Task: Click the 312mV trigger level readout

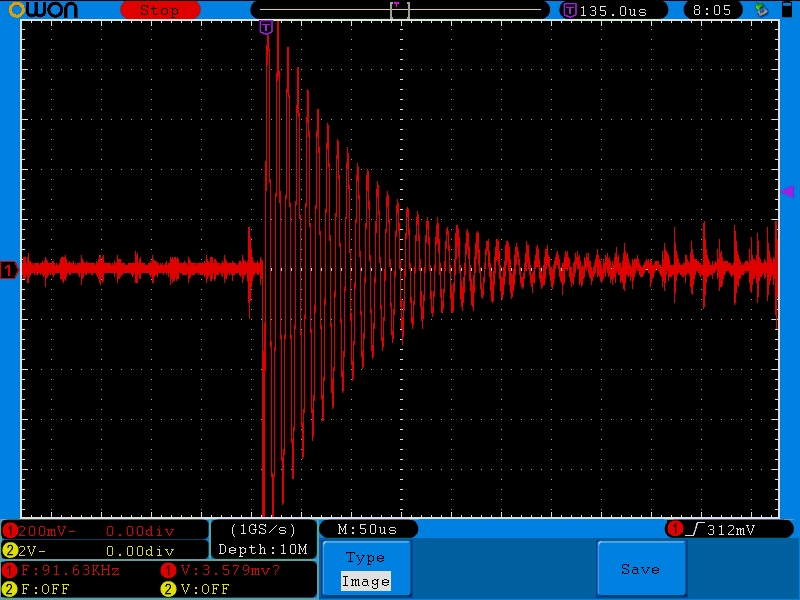Action: click(731, 530)
